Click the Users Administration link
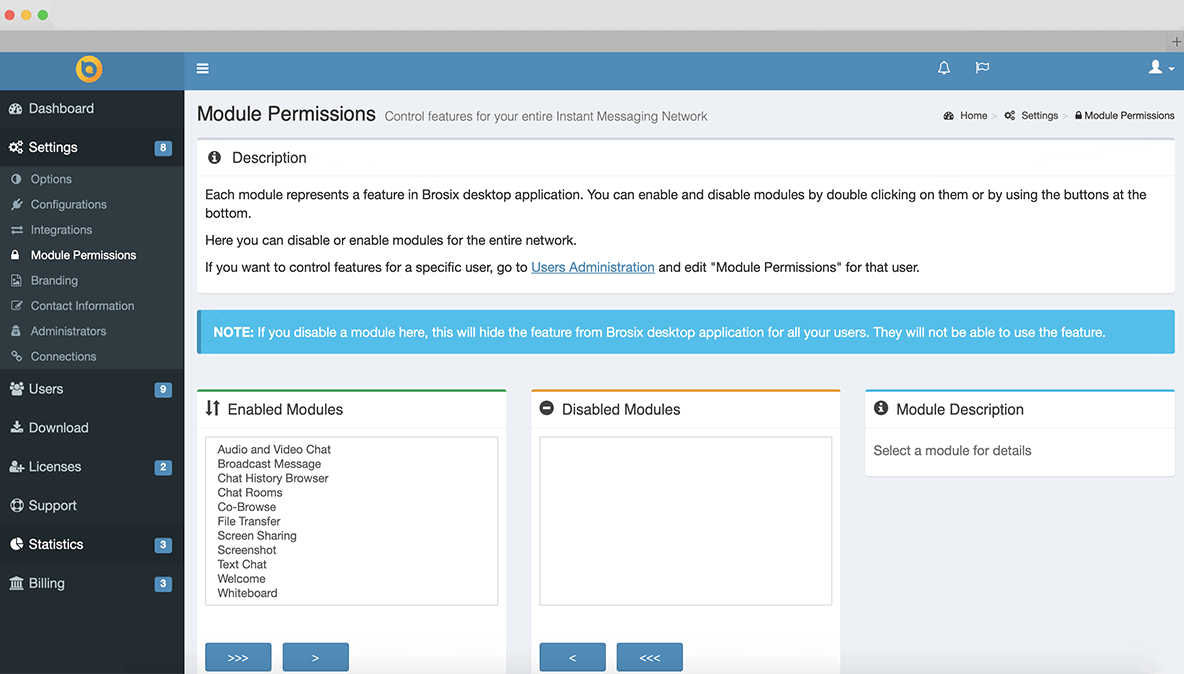Screen dimensions: 1184x674 pyautogui.click(x=592, y=268)
